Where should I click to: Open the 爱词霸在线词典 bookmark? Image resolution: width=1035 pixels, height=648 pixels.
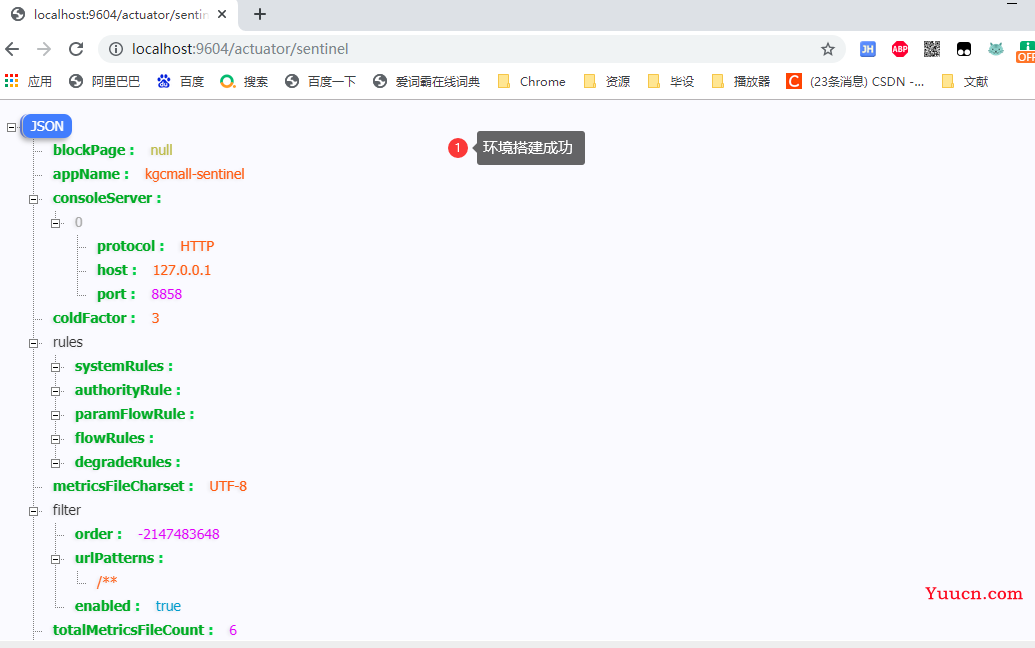(426, 81)
